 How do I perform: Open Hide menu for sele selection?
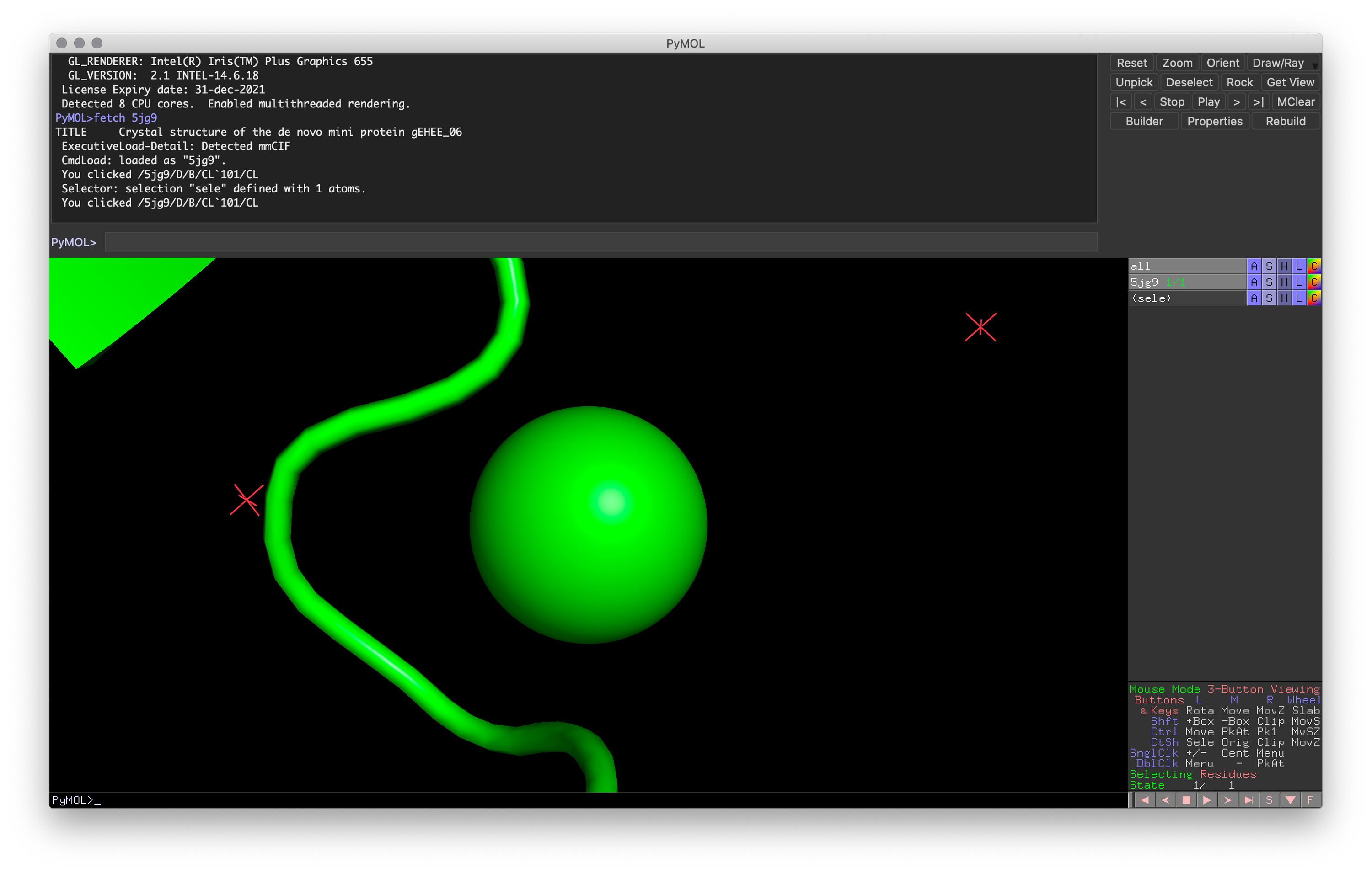(x=1284, y=298)
